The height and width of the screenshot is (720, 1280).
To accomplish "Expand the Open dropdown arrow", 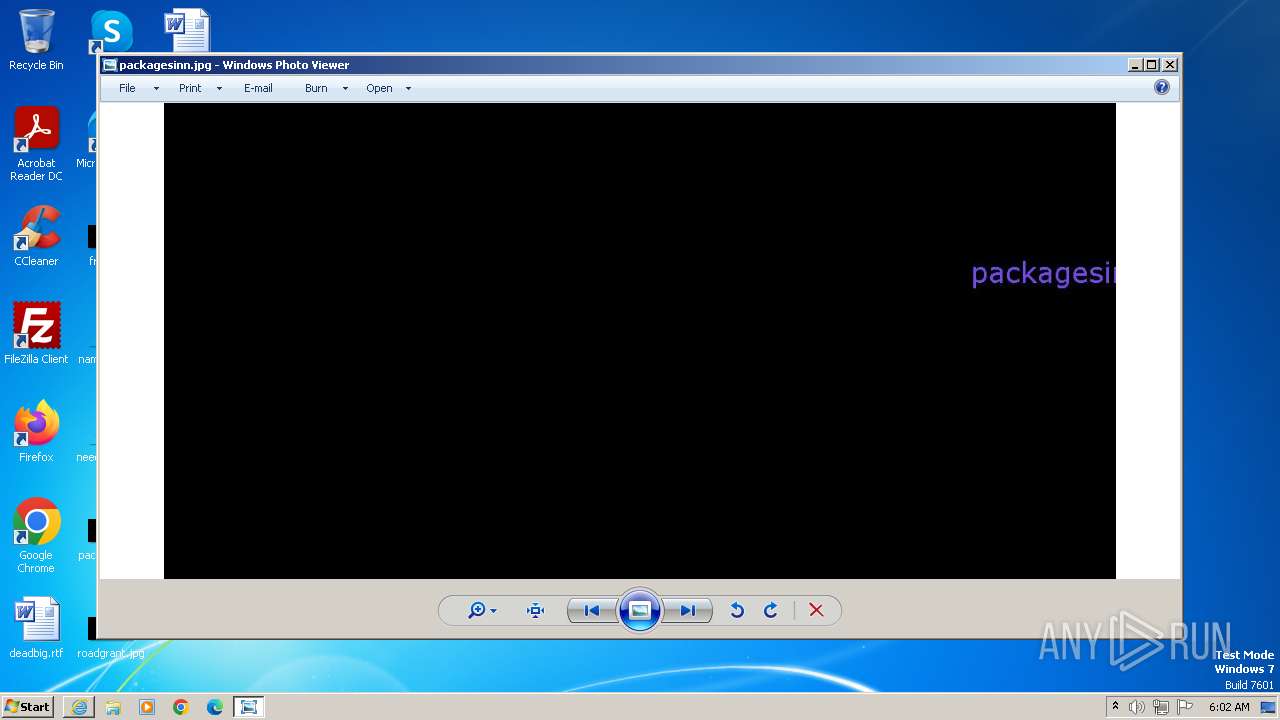I will pos(408,89).
